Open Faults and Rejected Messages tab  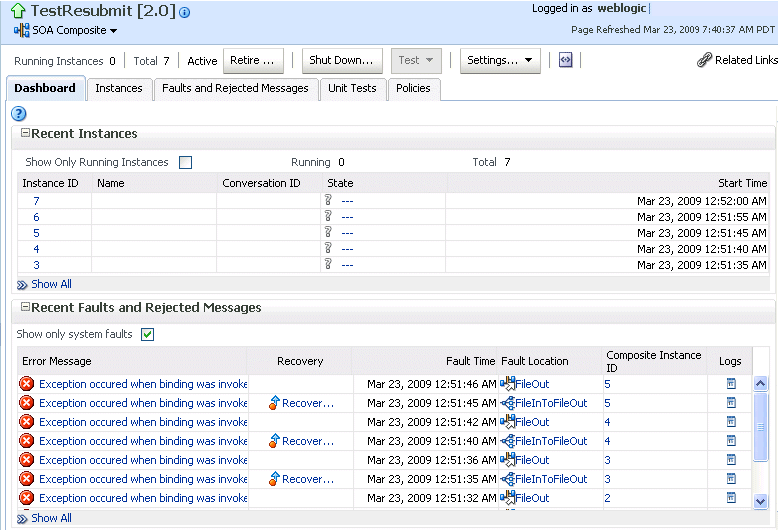(235, 88)
